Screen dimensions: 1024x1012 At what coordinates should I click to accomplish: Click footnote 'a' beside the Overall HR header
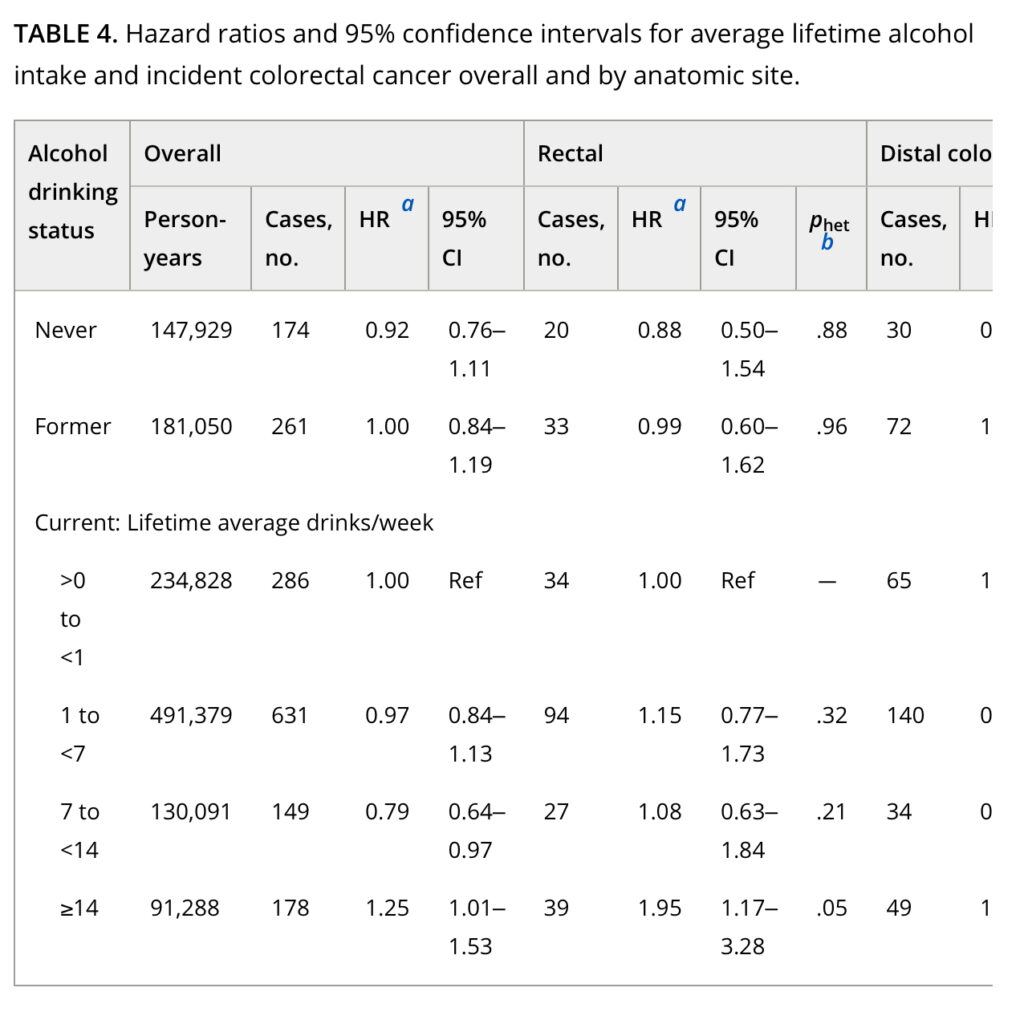407,205
